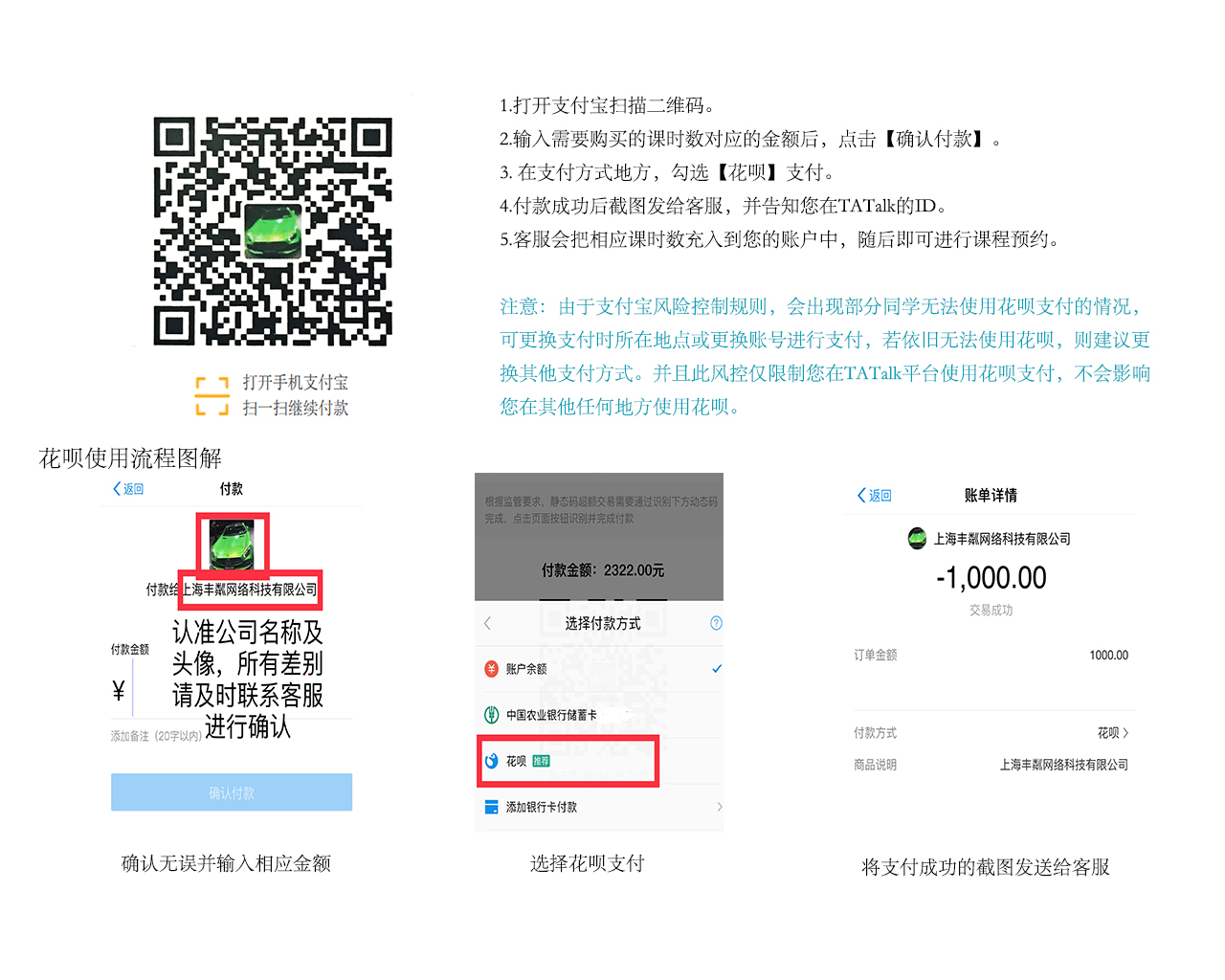This screenshot has width=1225, height=980.
Task: Click the 订单金额 value 1000.00
Action: tap(1108, 656)
